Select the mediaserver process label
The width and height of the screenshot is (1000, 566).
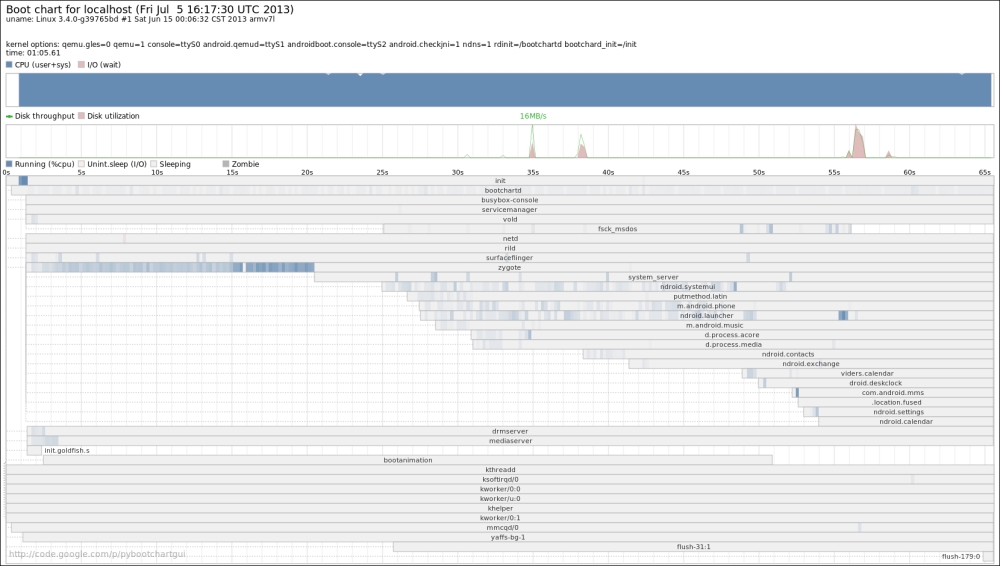point(510,441)
